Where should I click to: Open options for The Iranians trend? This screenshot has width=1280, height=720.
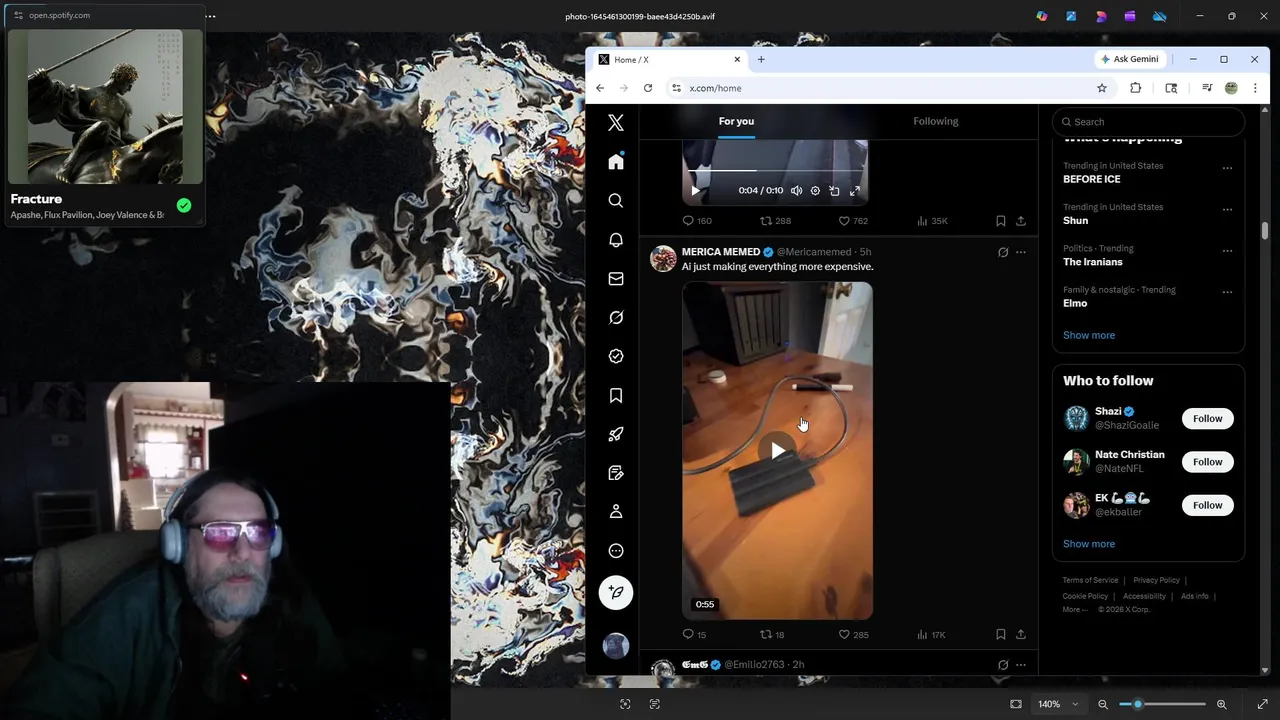point(1227,251)
